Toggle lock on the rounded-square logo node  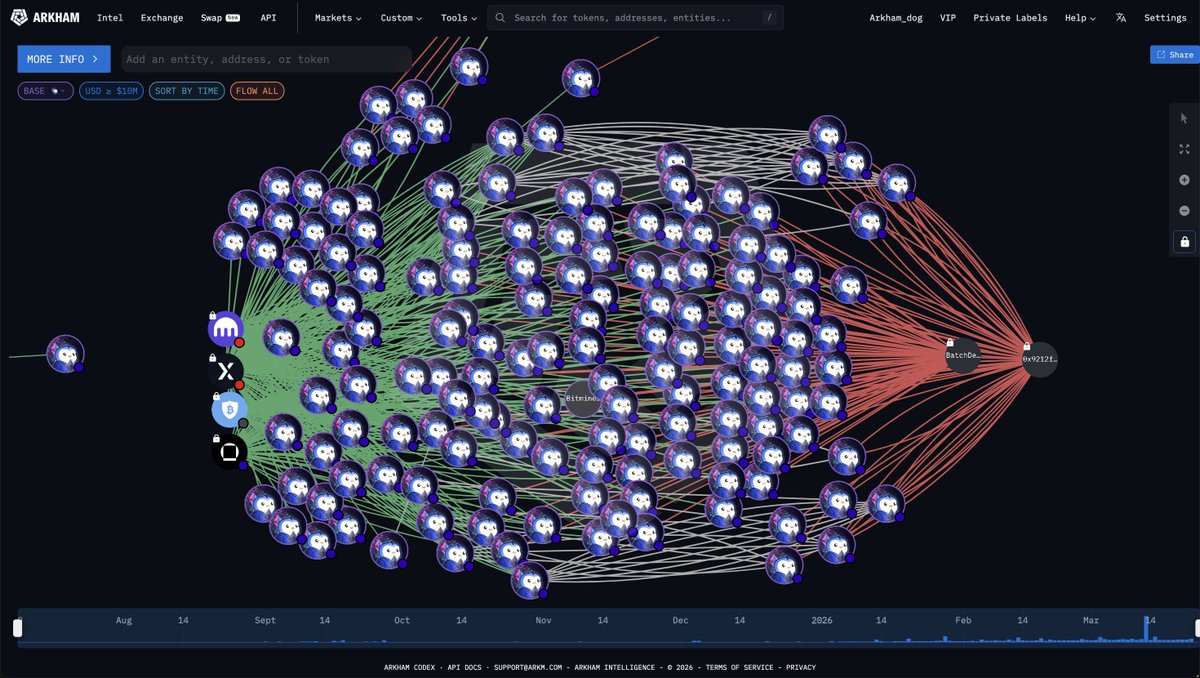pos(216,438)
